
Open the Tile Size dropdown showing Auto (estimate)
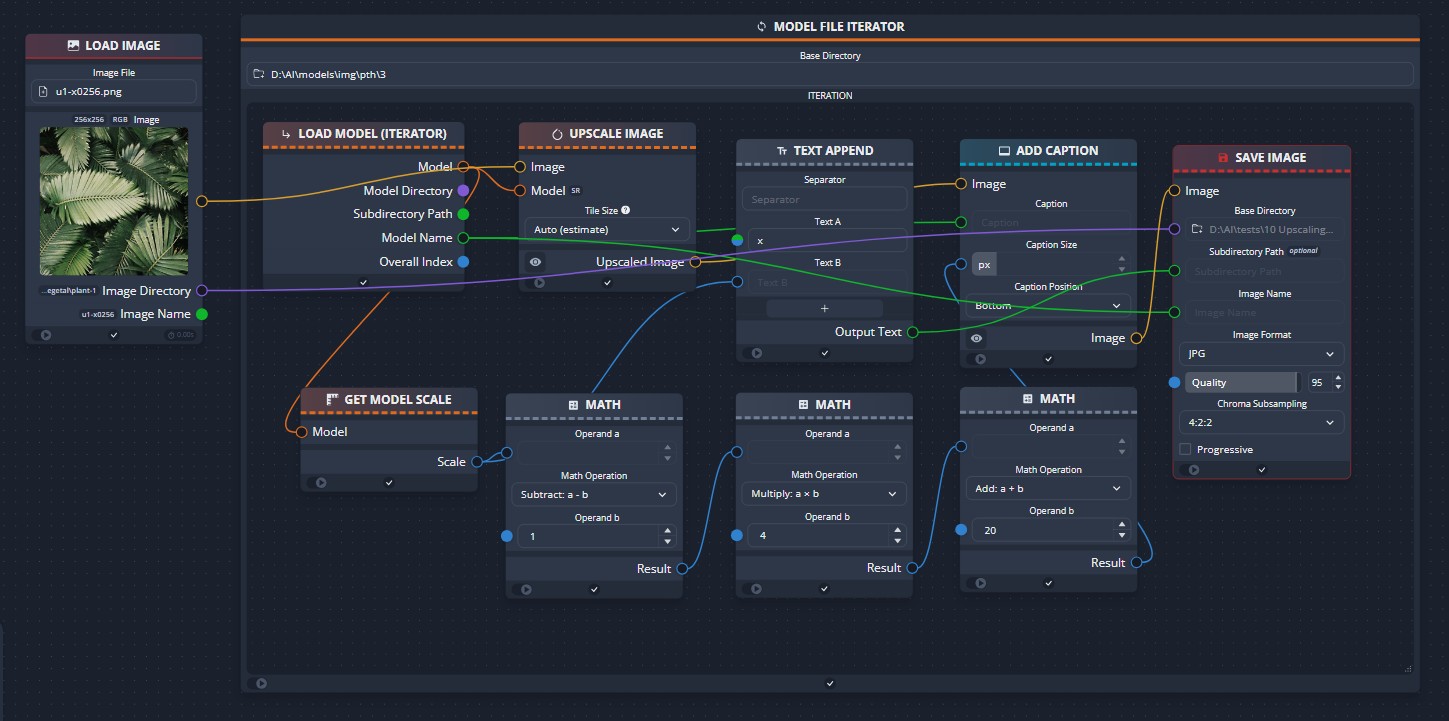(606, 229)
